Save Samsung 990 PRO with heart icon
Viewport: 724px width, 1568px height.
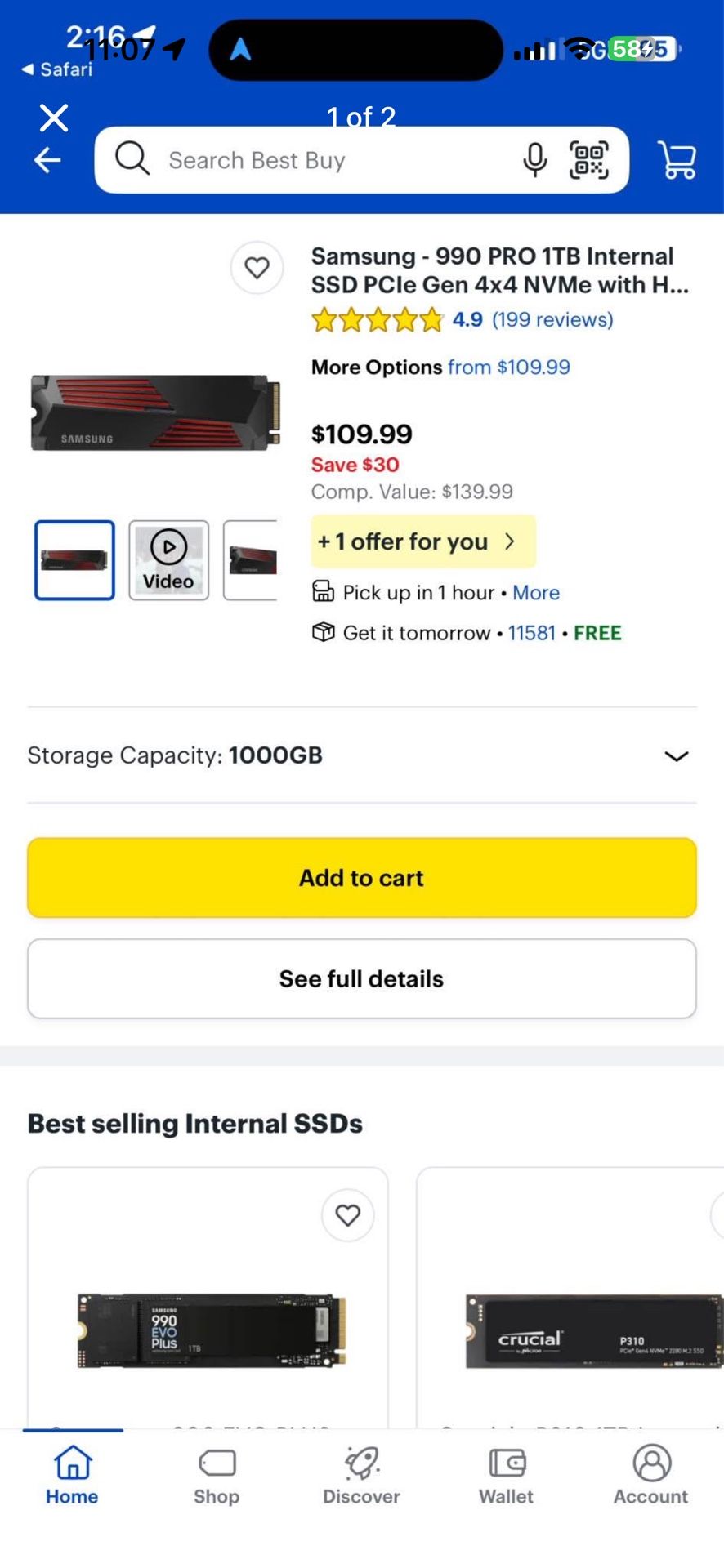pos(257,268)
